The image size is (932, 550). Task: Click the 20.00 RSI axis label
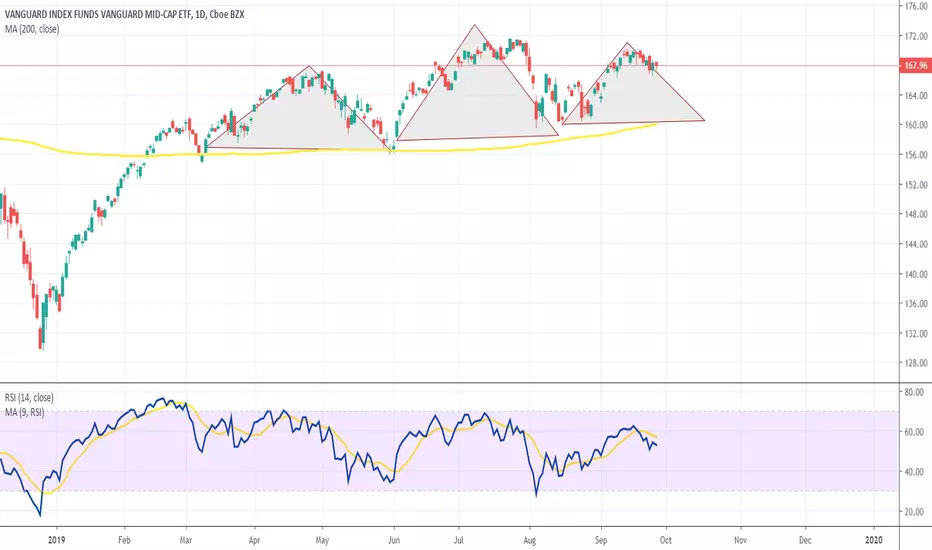(914, 511)
